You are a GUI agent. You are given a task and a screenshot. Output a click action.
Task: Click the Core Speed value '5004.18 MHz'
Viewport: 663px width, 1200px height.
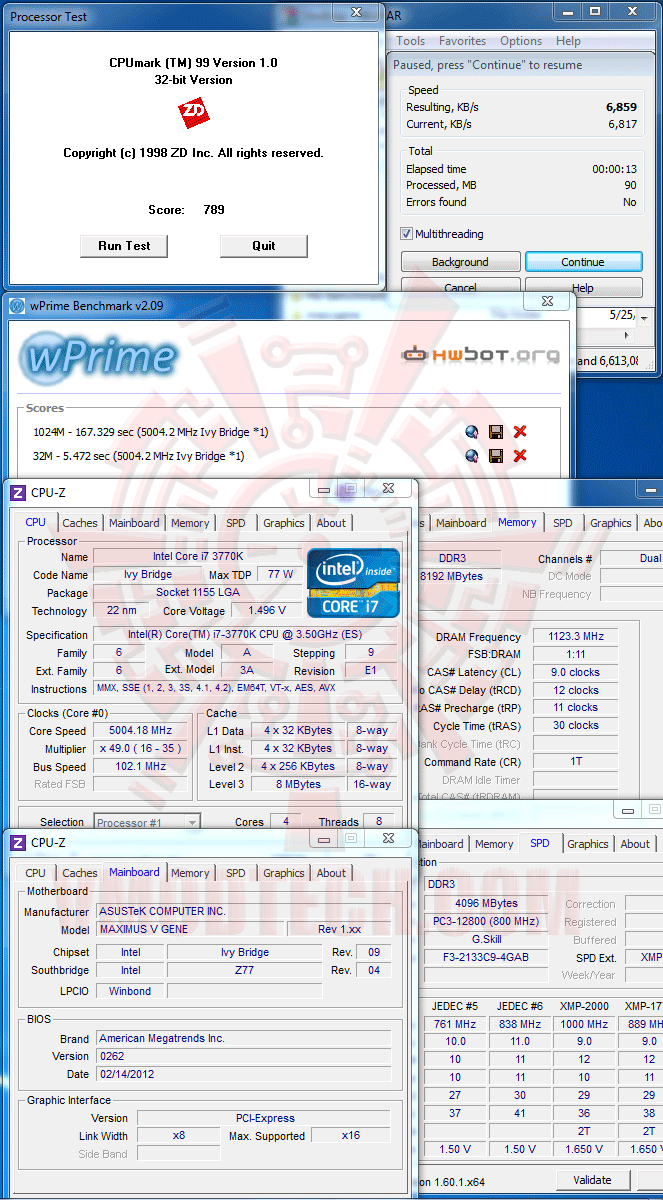[140, 730]
